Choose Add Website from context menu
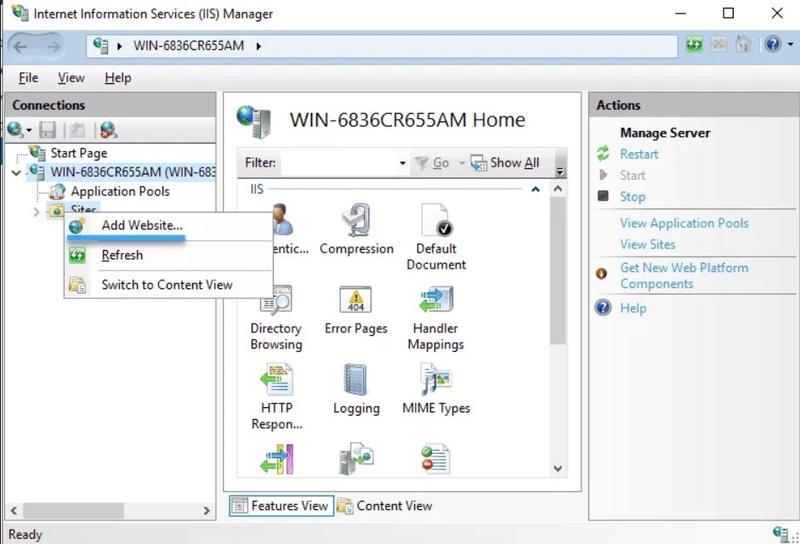This screenshot has height=544, width=800. tap(168, 225)
